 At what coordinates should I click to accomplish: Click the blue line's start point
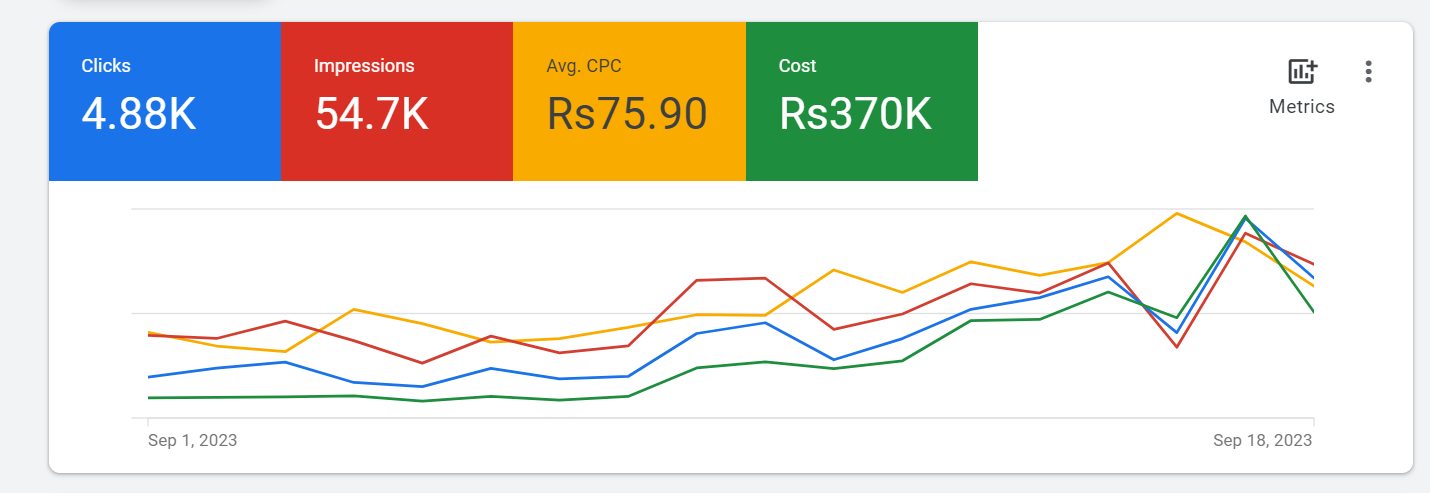pyautogui.click(x=149, y=377)
